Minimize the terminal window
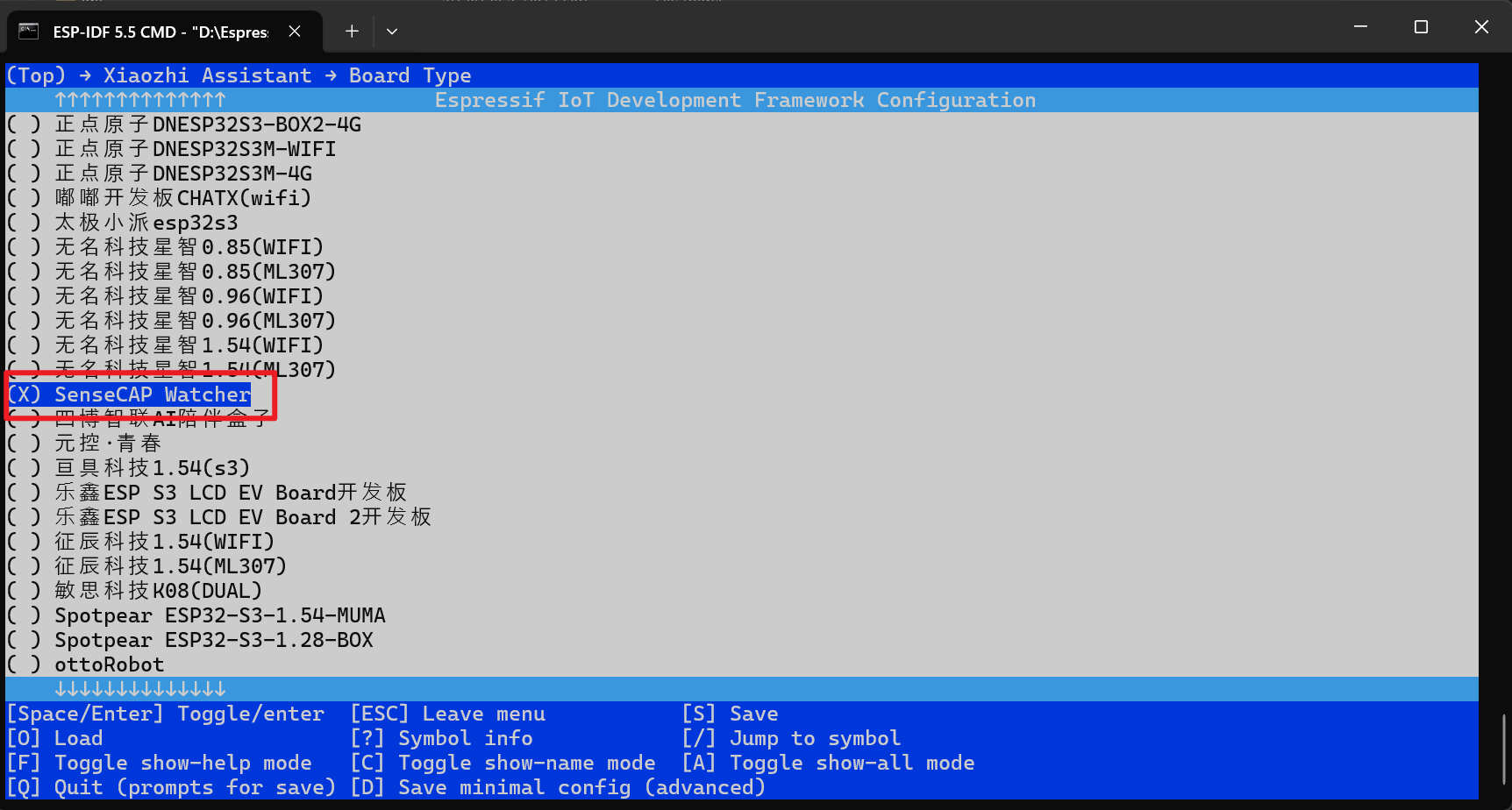The width and height of the screenshot is (1512, 810). [1360, 27]
